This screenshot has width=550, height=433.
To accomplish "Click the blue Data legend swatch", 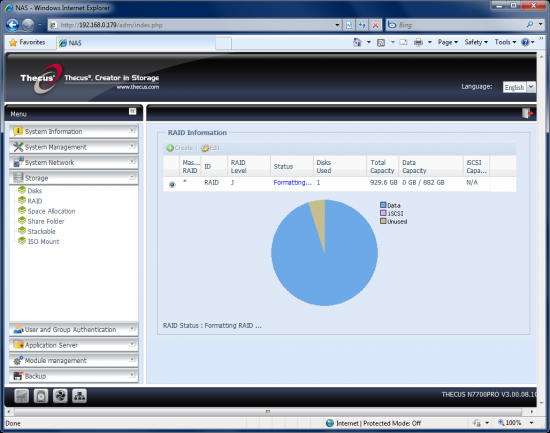I will [x=383, y=205].
